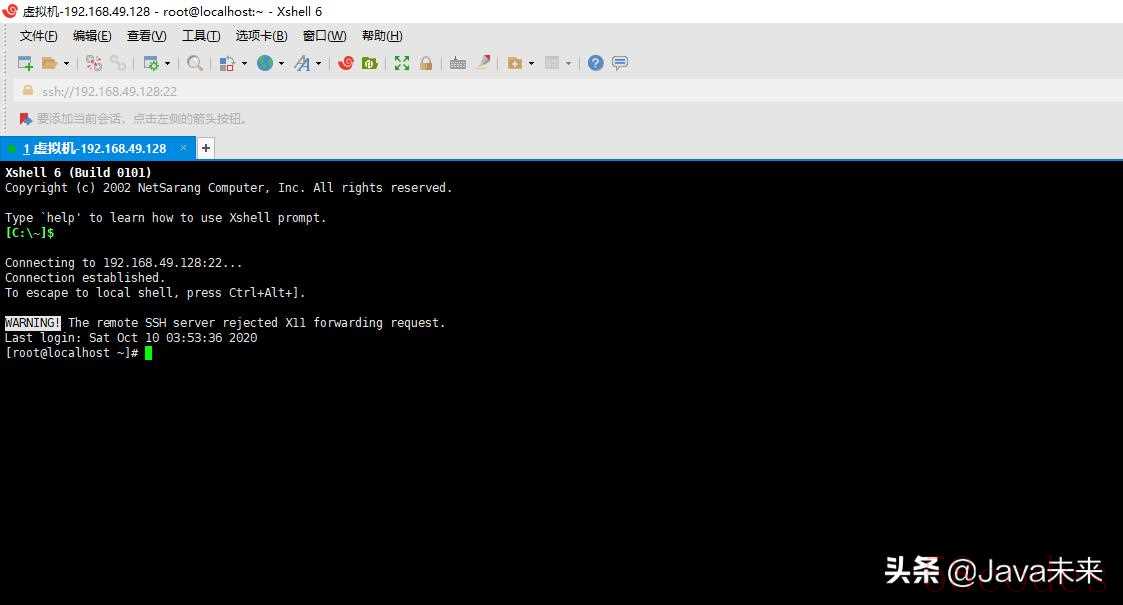Click 'Xshell 6 (Build 0101)' header text

(x=78, y=173)
